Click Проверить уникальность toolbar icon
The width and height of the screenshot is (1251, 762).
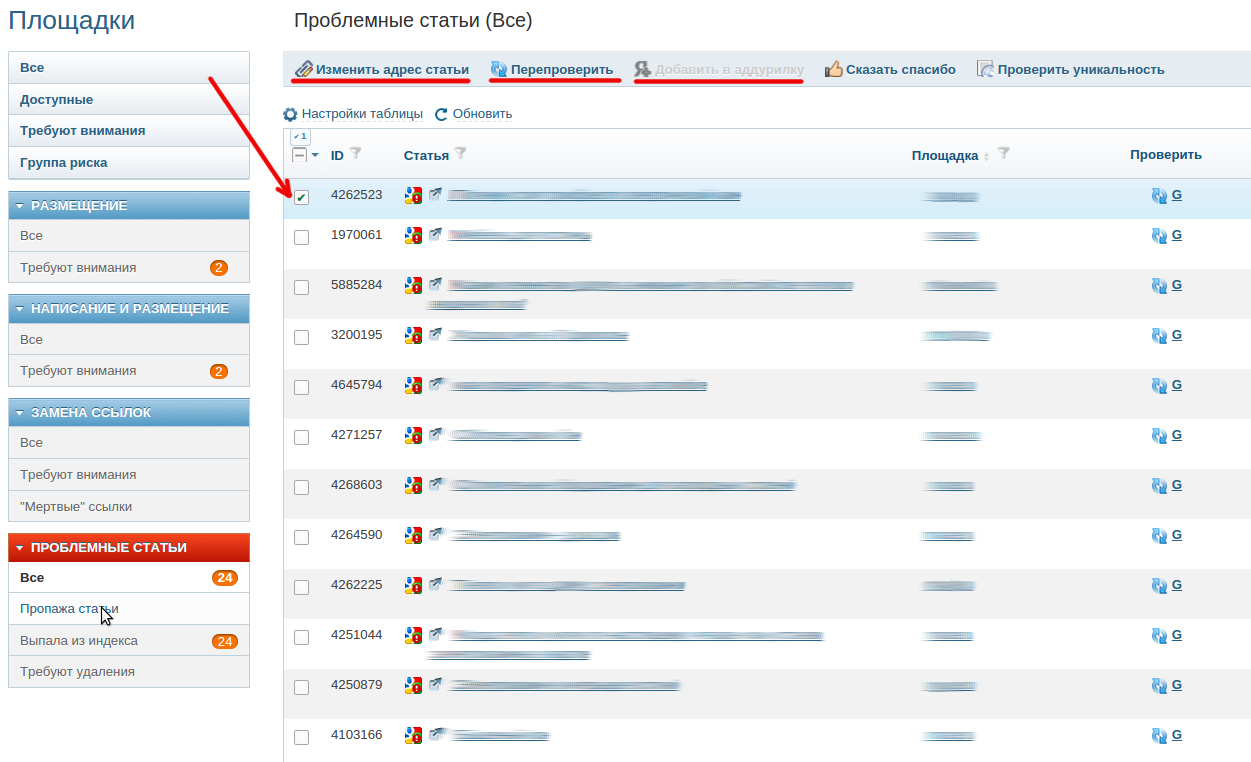tap(985, 69)
